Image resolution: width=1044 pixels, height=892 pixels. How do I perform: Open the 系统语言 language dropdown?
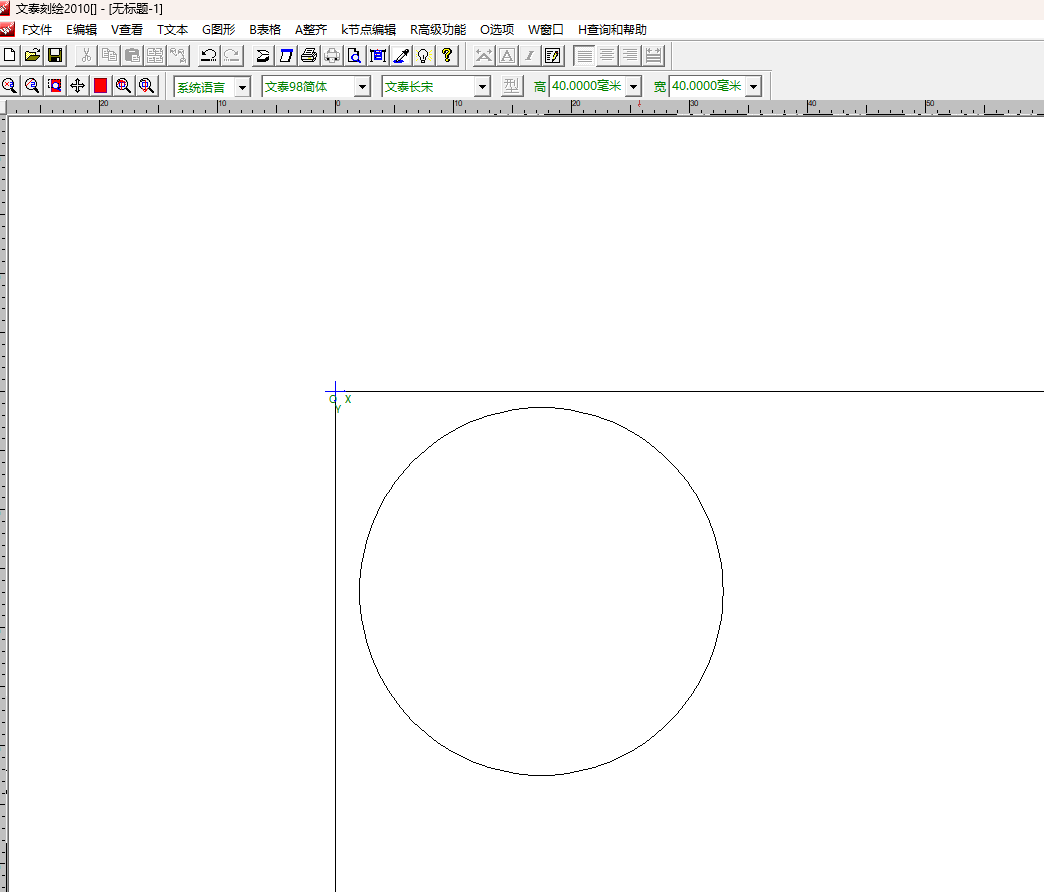(242, 87)
